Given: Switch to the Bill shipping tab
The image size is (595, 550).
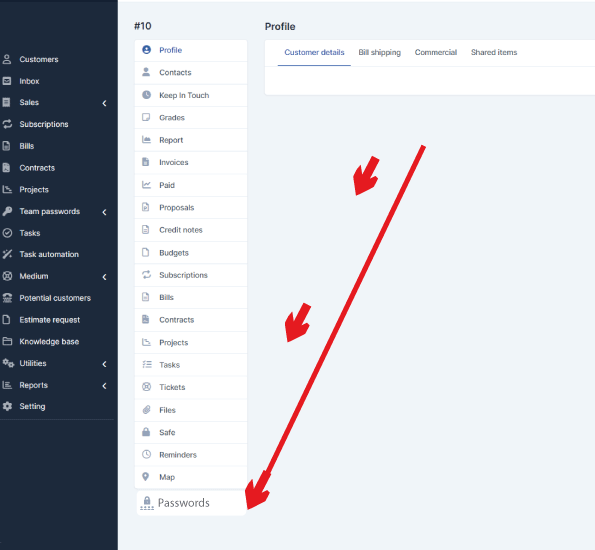Looking at the screenshot, I should pyautogui.click(x=379, y=52).
